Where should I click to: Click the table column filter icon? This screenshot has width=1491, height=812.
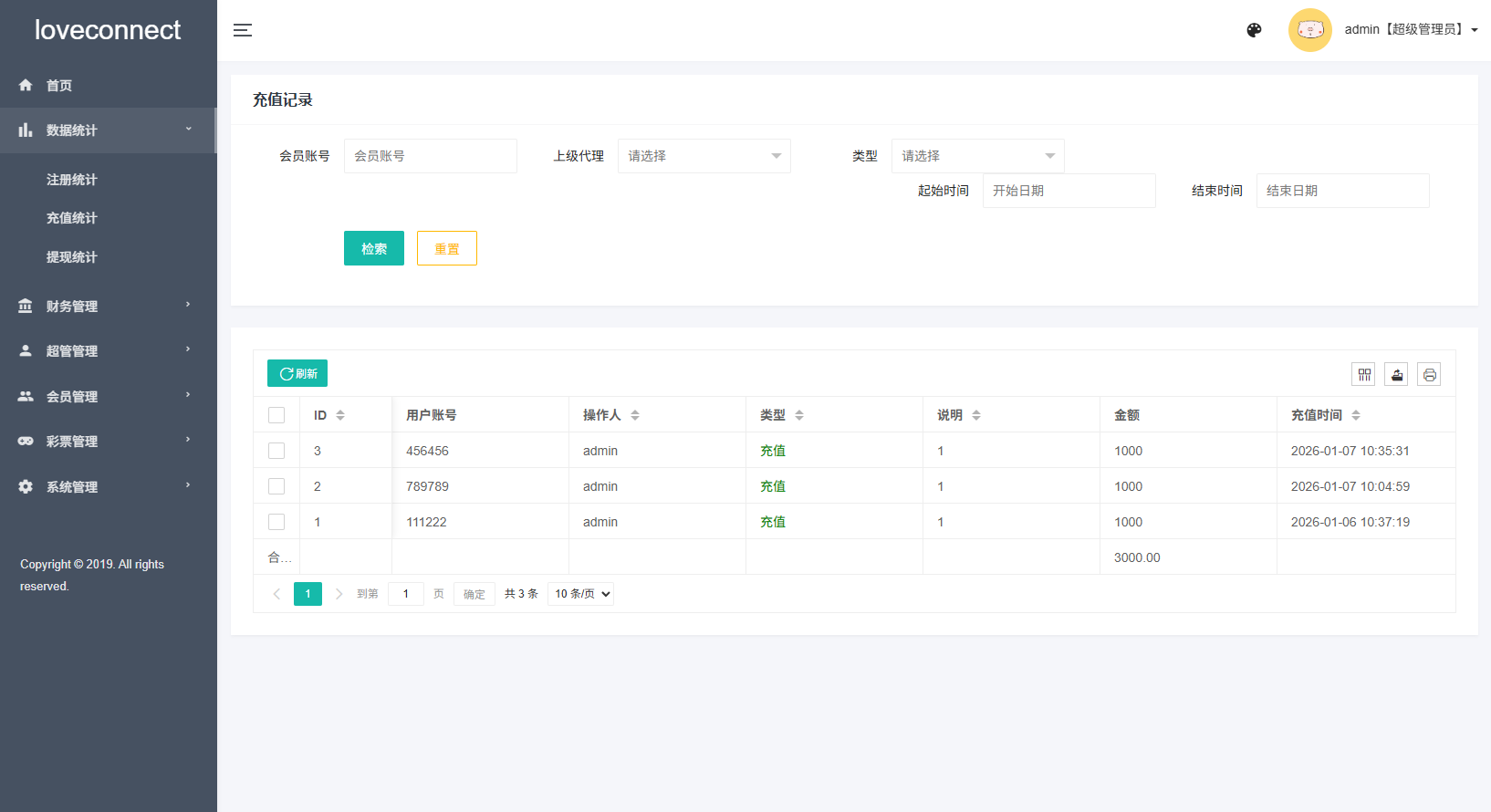(x=1364, y=374)
